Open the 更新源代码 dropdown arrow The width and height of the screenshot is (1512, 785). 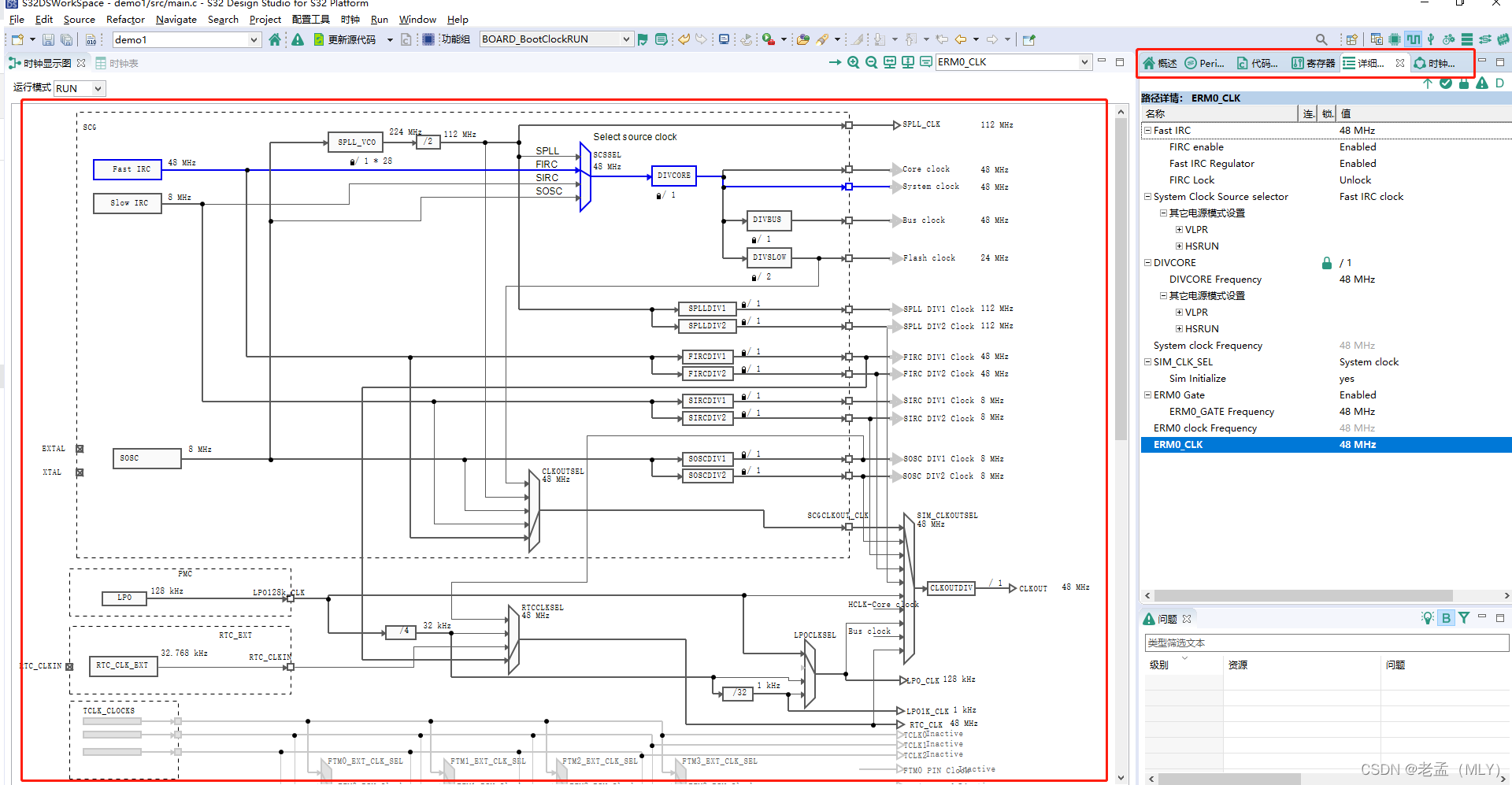point(390,39)
